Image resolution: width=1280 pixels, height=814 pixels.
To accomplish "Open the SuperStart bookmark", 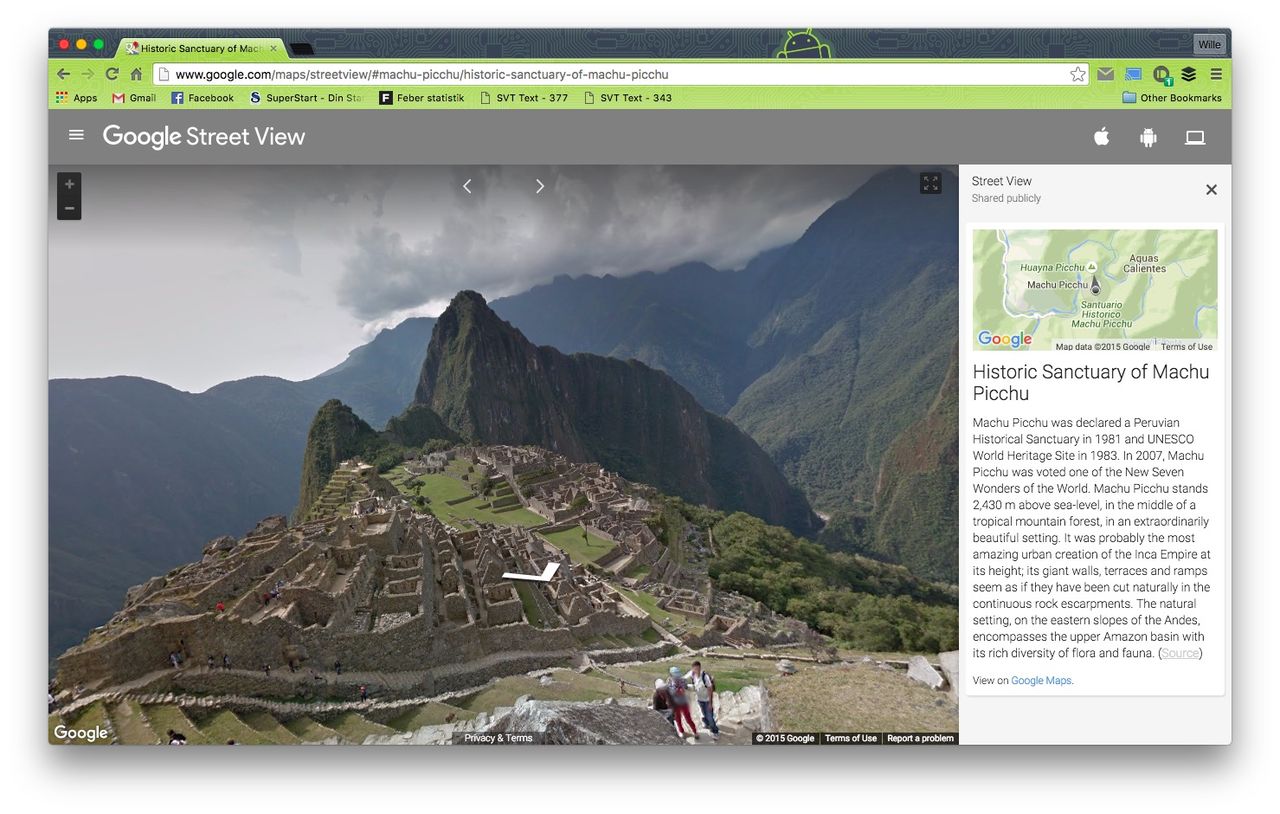I will [306, 98].
